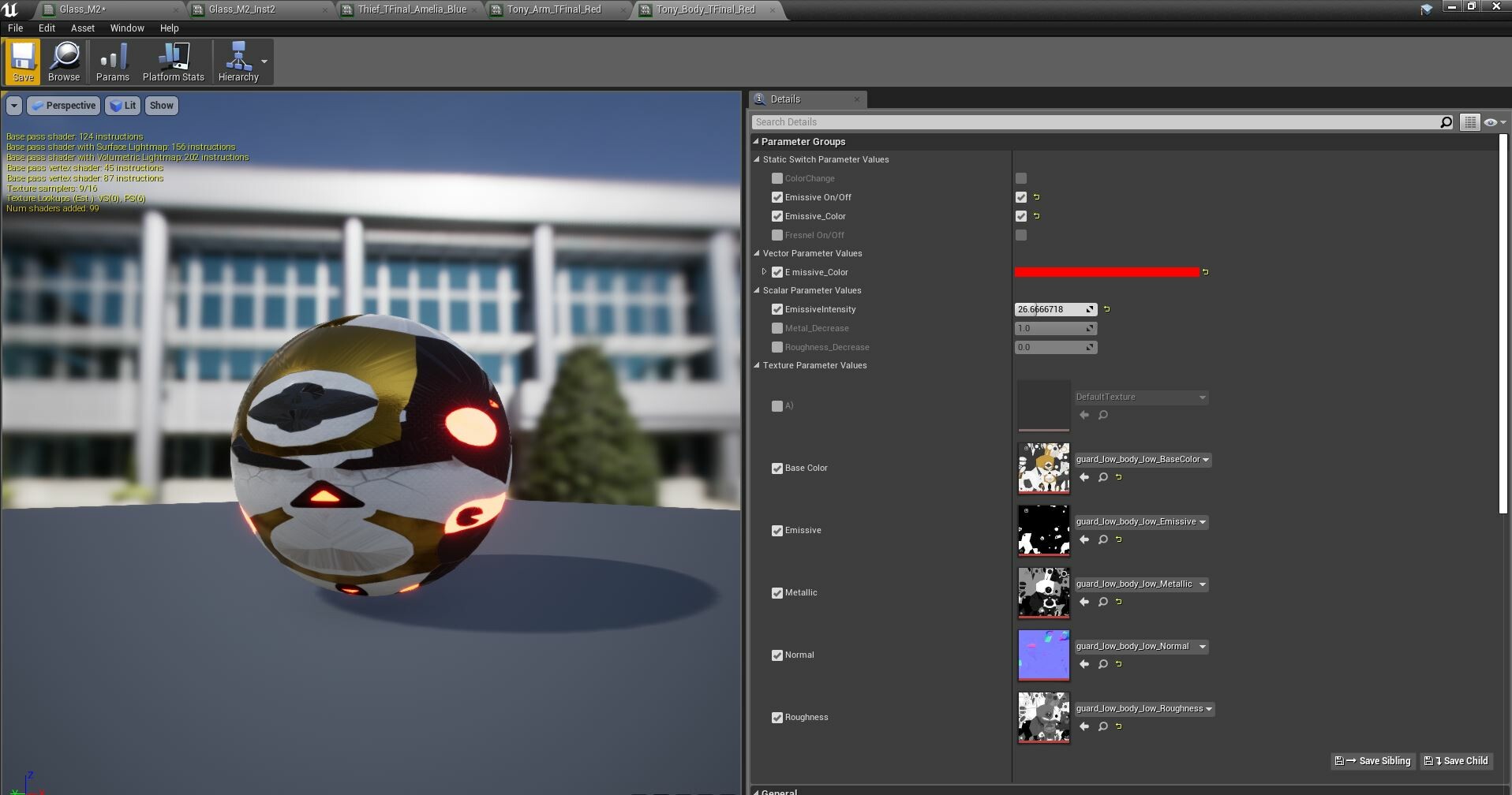Click the Hierarchy toolbar icon
The width and height of the screenshot is (1512, 795).
pyautogui.click(x=238, y=62)
